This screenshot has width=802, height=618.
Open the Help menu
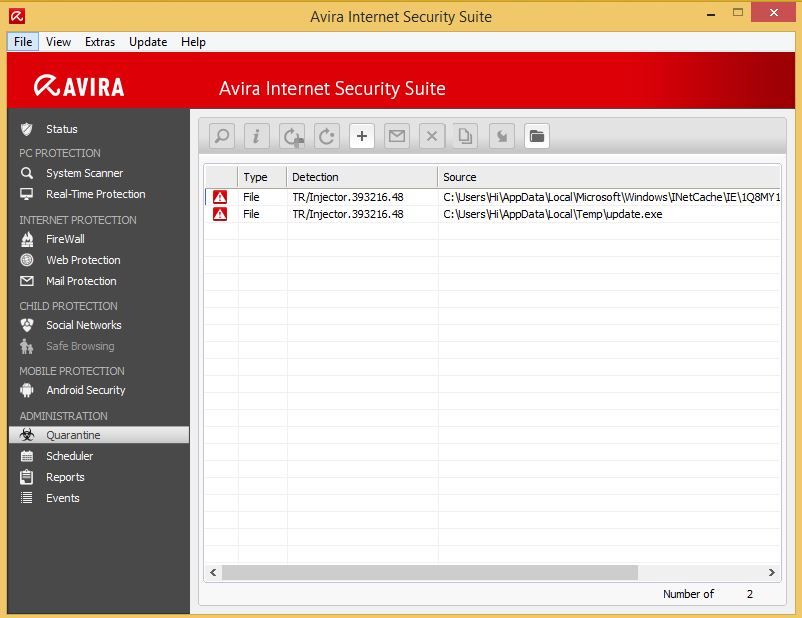193,42
